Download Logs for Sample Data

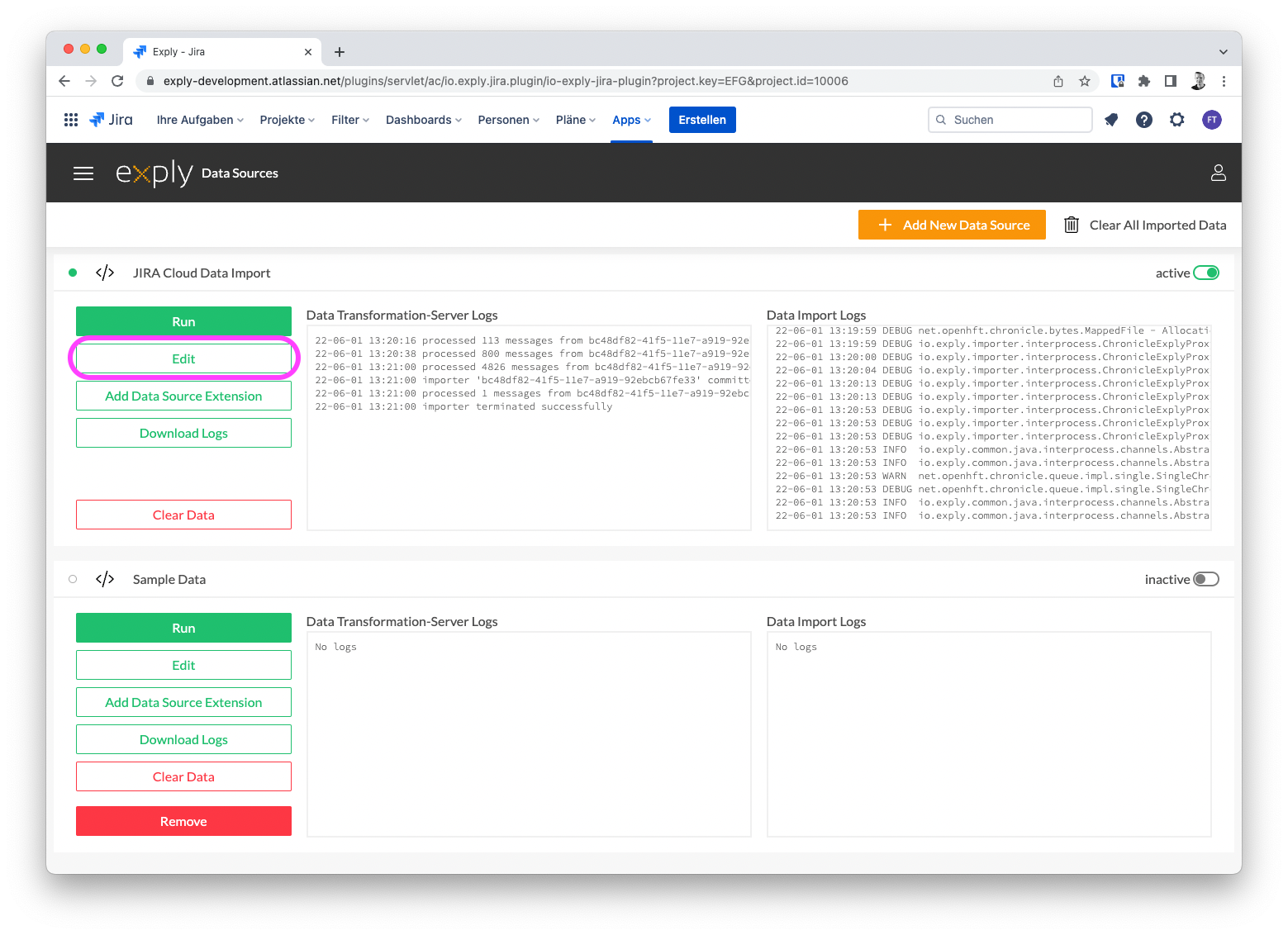coord(183,739)
